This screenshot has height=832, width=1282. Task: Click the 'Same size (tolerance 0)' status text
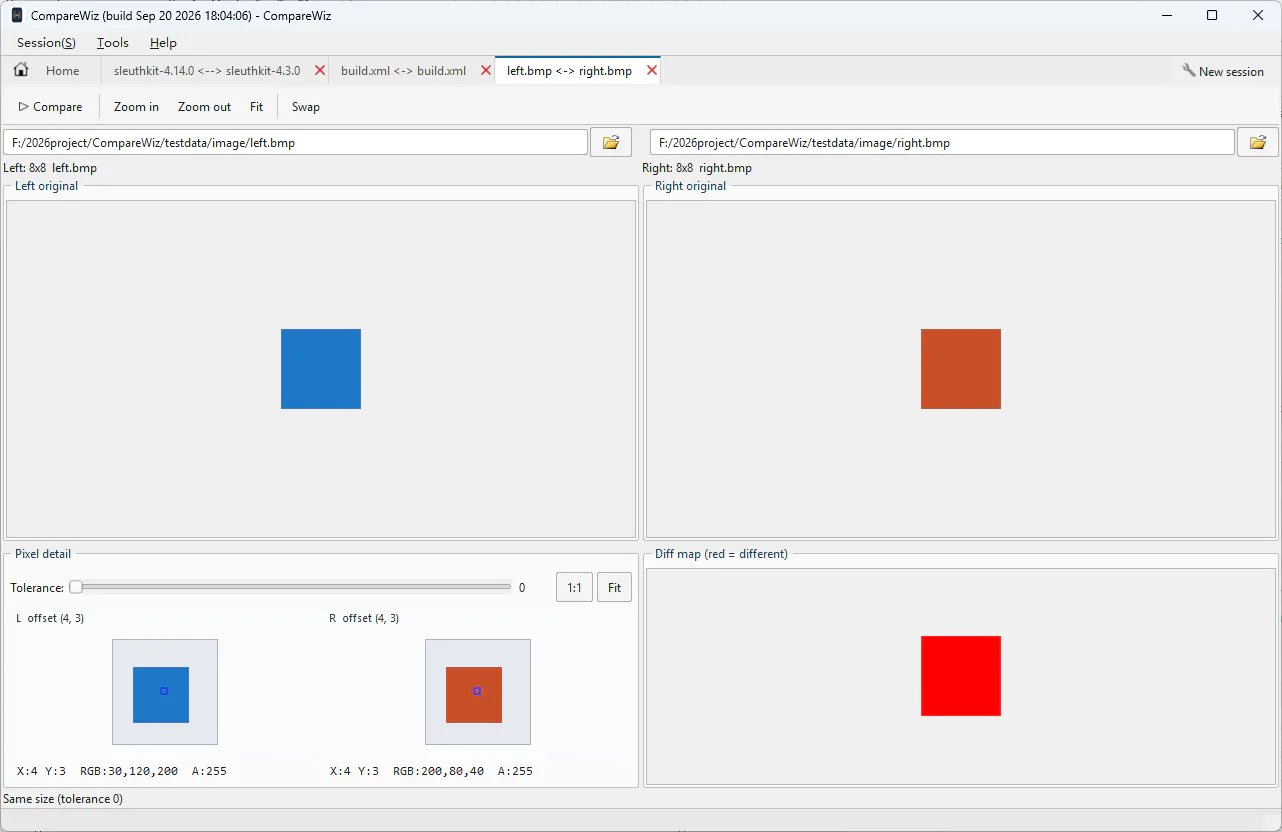pyautogui.click(x=63, y=799)
